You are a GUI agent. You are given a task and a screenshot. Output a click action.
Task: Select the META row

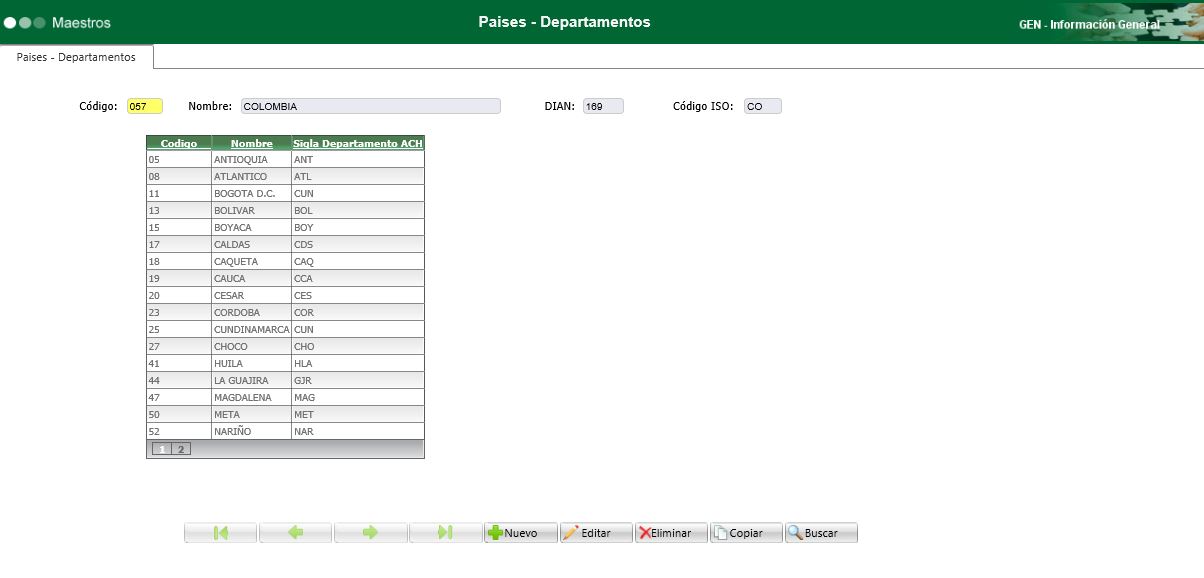click(x=285, y=414)
